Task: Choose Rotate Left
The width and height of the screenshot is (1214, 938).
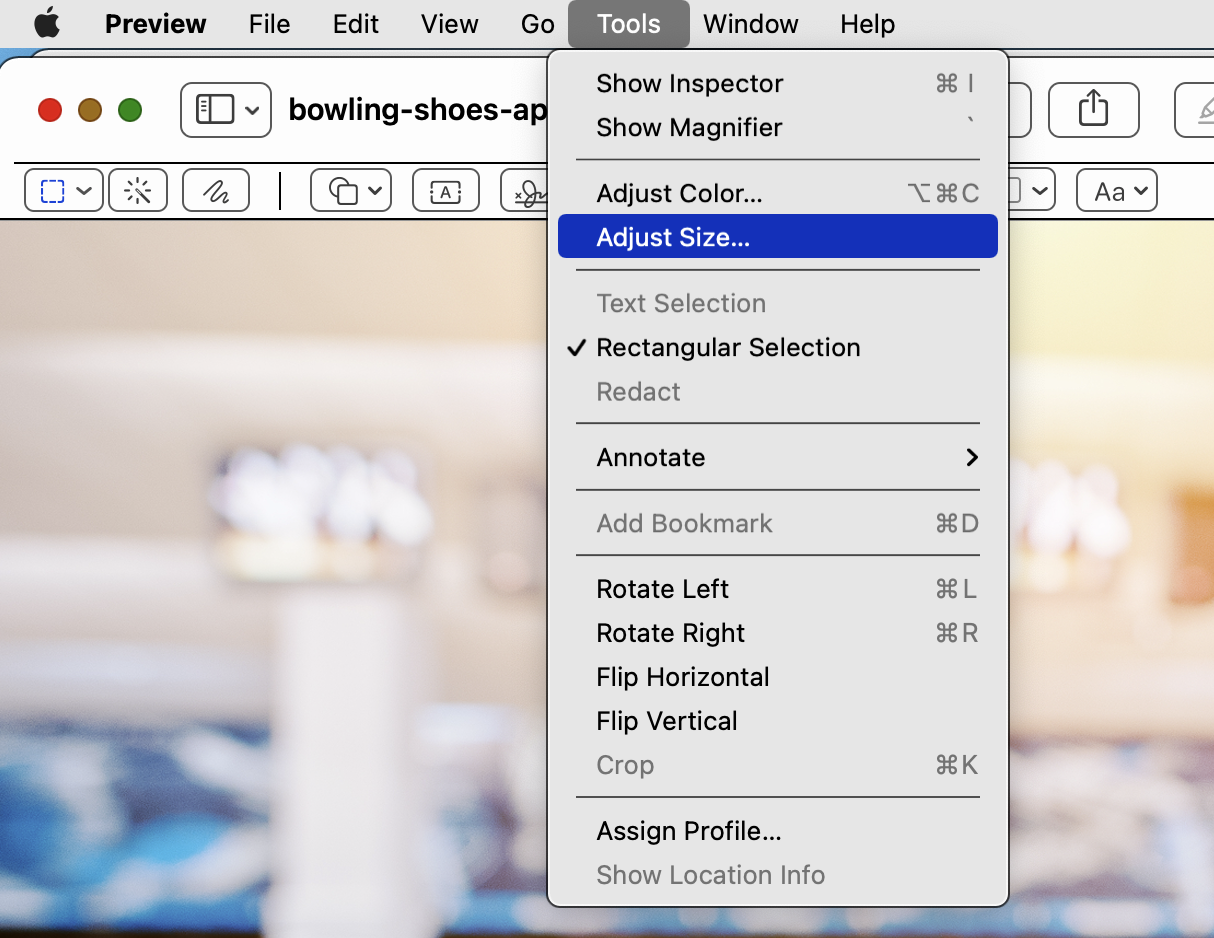Action: [x=778, y=589]
